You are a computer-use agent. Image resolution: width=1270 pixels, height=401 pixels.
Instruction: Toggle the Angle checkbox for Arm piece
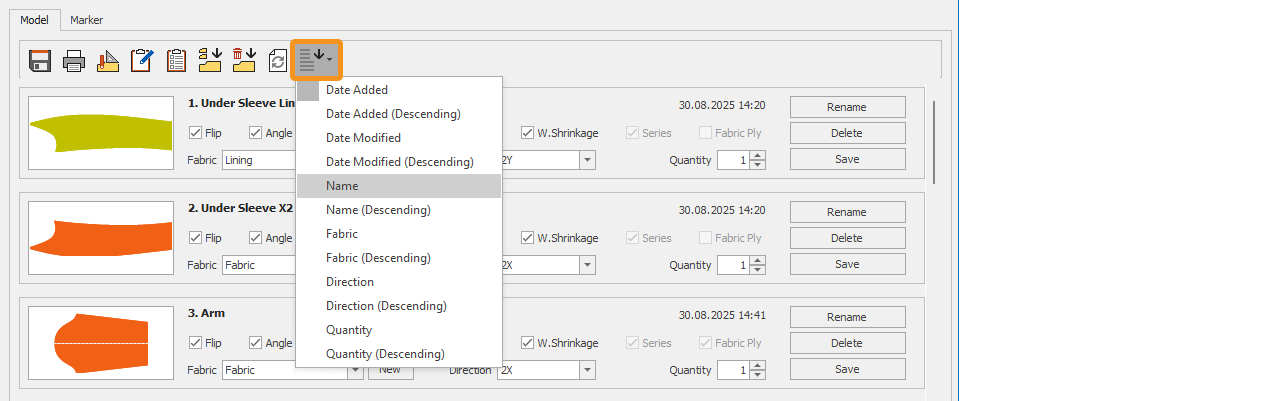point(256,343)
